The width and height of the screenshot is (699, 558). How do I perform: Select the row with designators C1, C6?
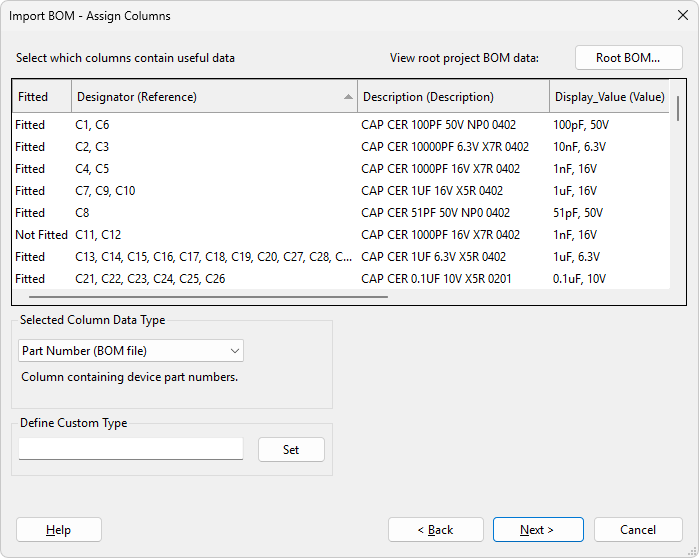click(92, 125)
